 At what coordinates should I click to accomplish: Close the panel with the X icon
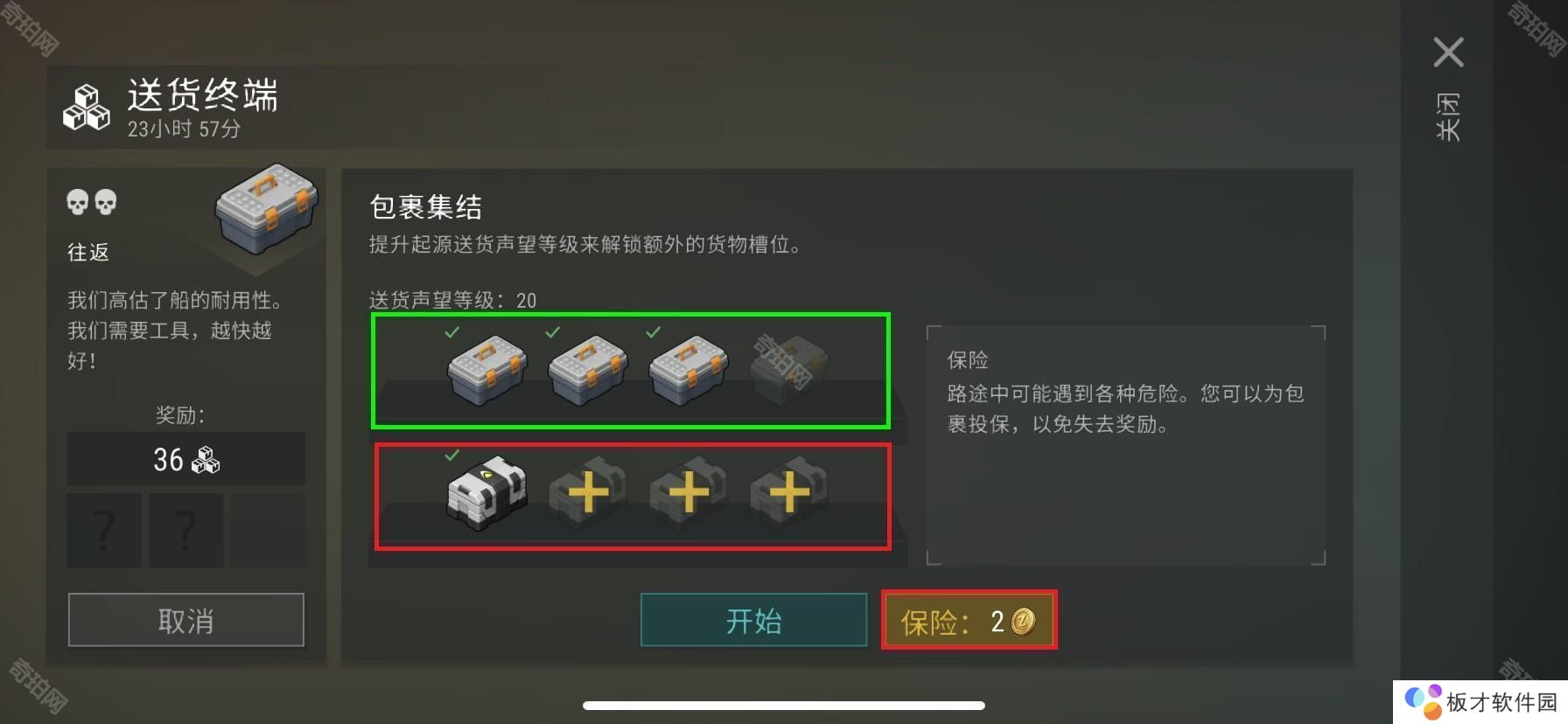coord(1448,52)
